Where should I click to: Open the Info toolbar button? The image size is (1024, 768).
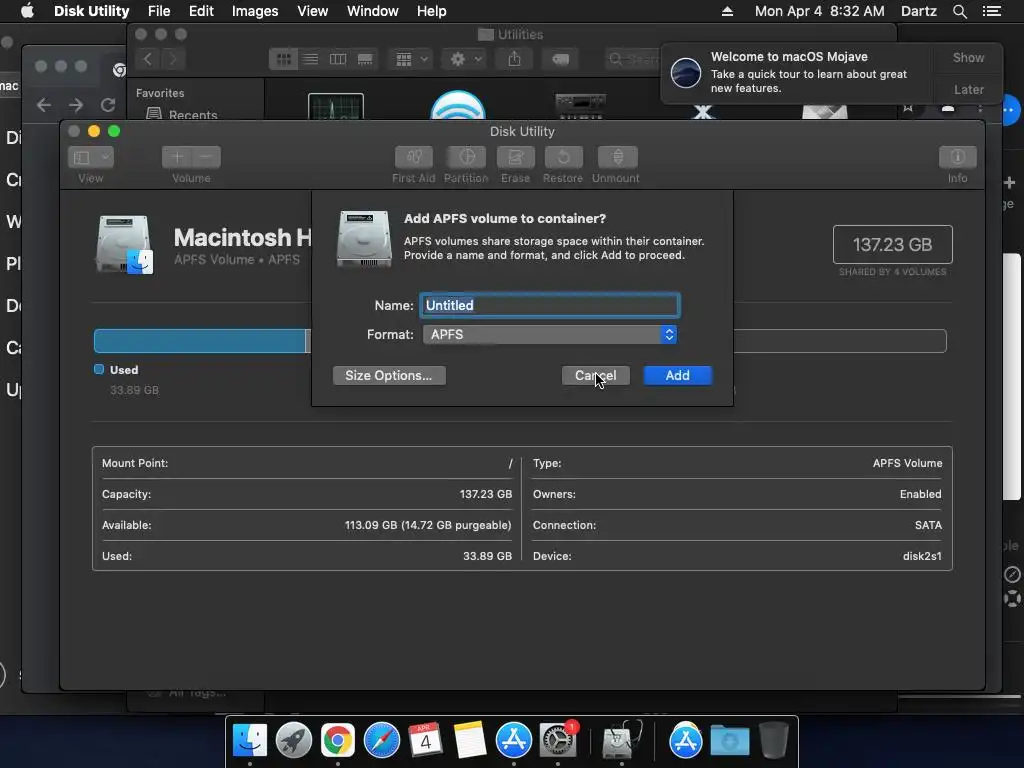pyautogui.click(x=957, y=157)
